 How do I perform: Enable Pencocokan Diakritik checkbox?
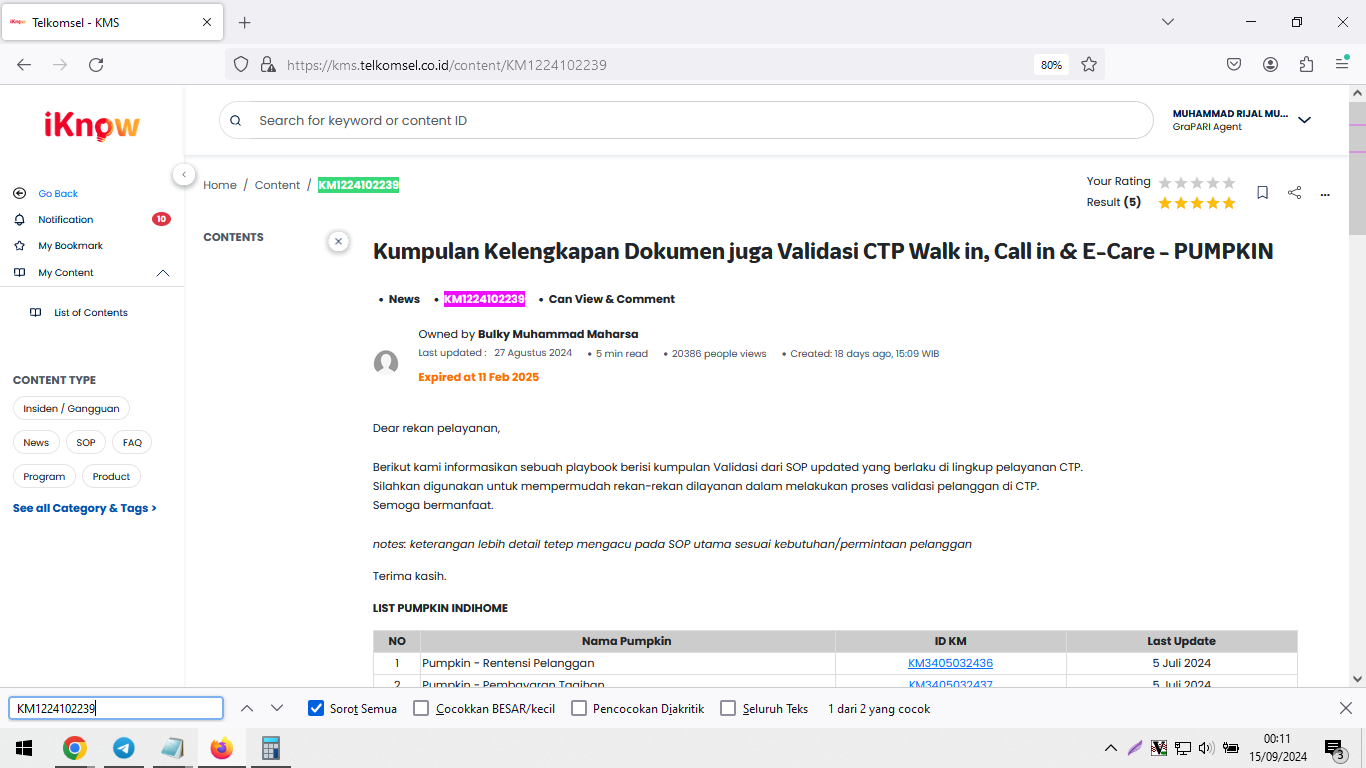pos(579,708)
